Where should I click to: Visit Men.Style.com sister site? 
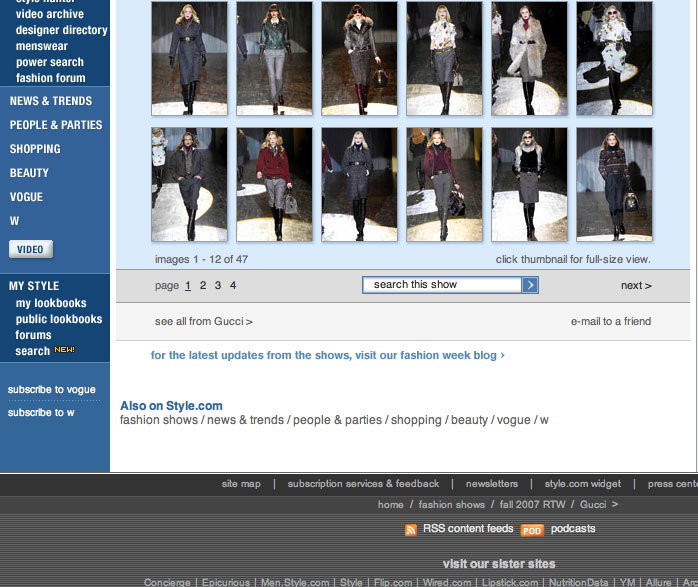click(295, 582)
